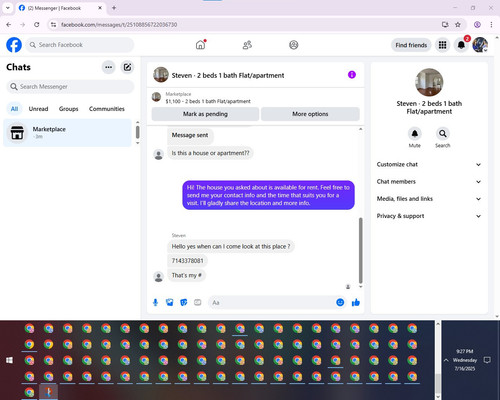Click the Search Facebook field

80,45
